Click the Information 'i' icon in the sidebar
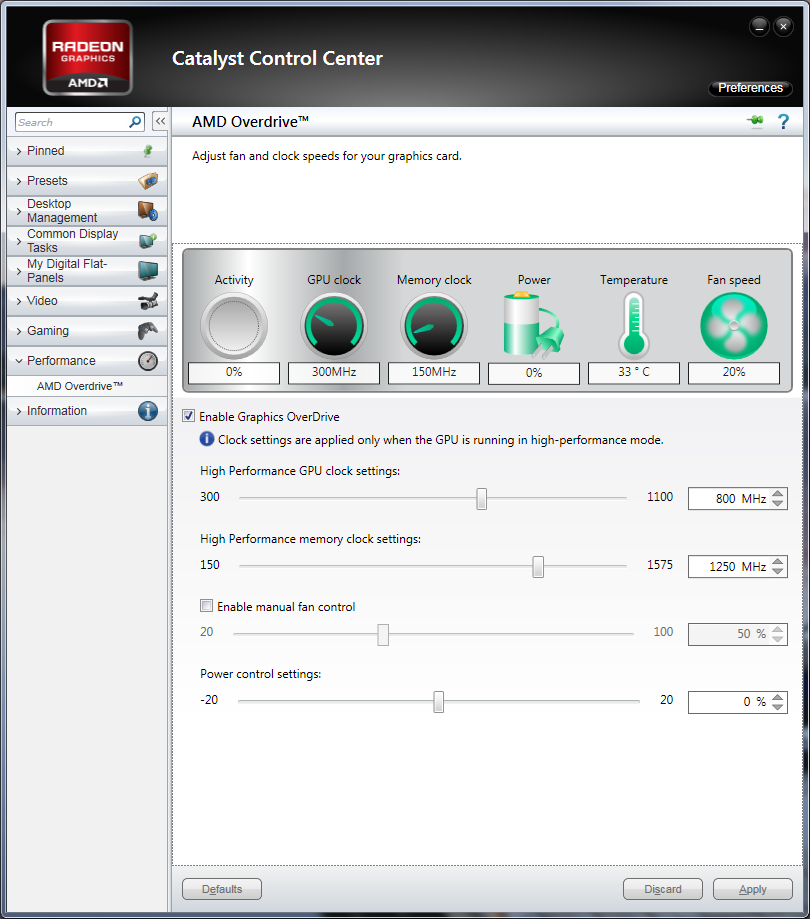This screenshot has height=919, width=810. pos(148,411)
